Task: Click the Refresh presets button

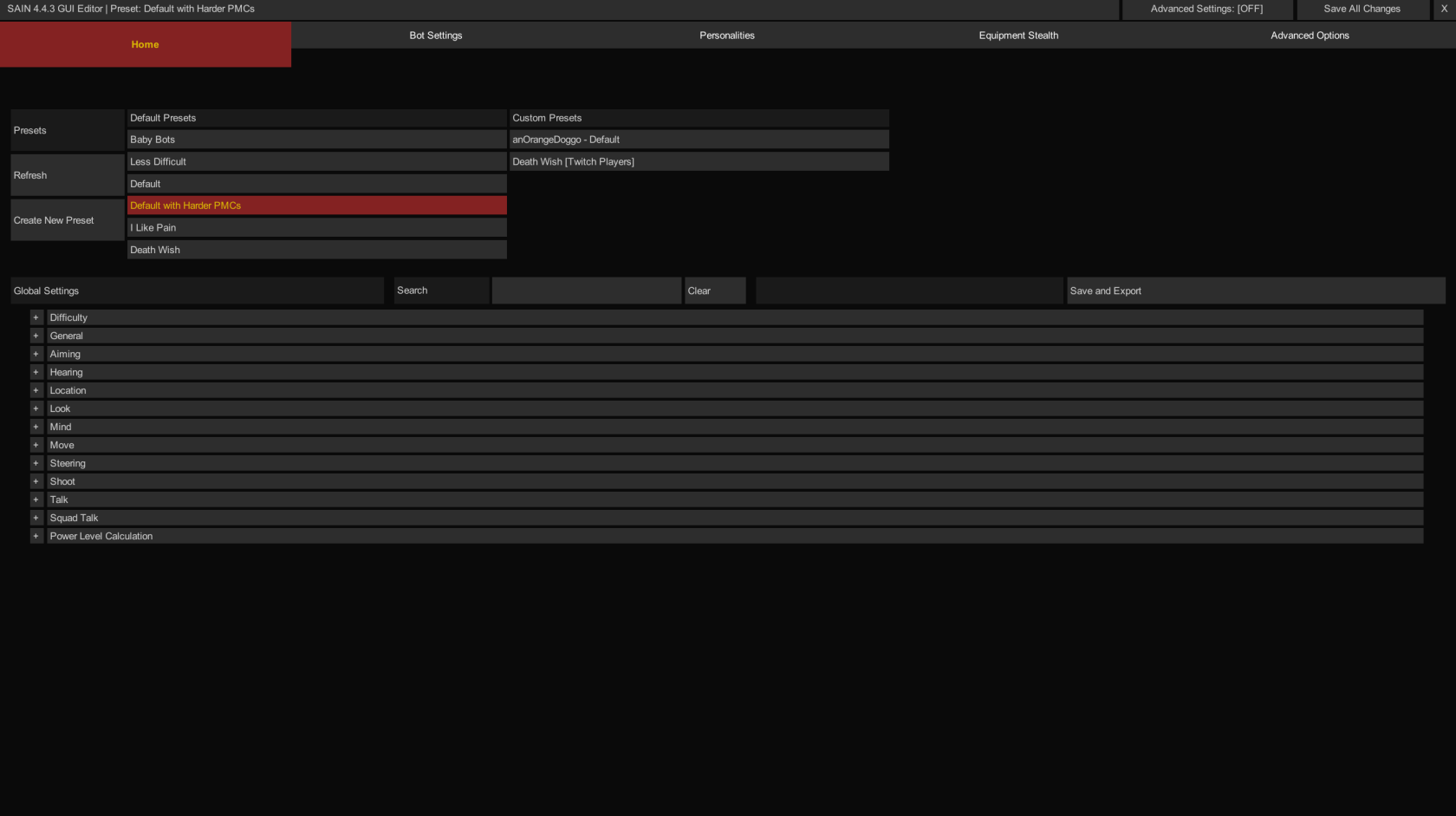Action: [x=68, y=175]
